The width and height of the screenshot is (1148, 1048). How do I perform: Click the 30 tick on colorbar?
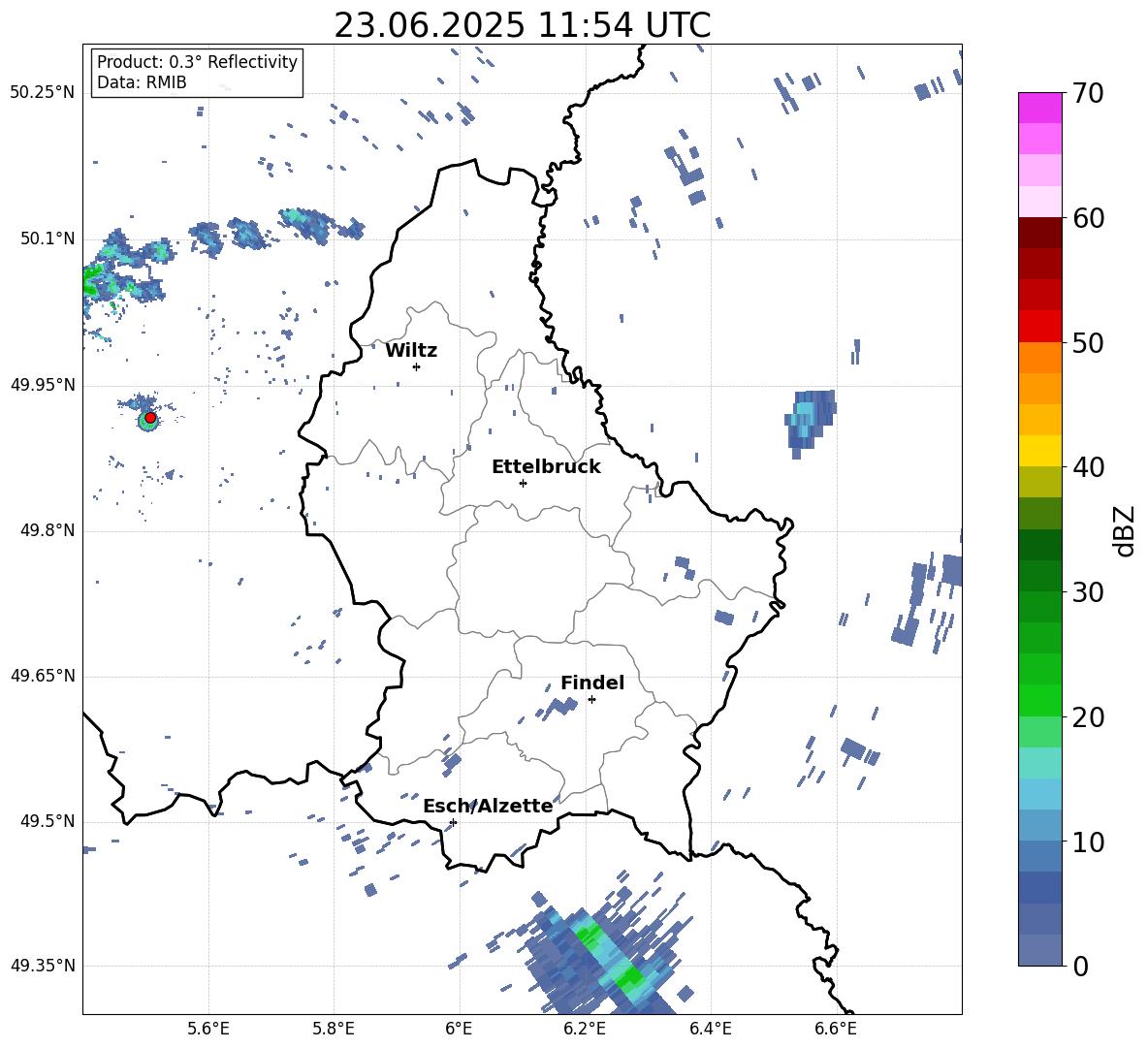pyautogui.click(x=1088, y=592)
